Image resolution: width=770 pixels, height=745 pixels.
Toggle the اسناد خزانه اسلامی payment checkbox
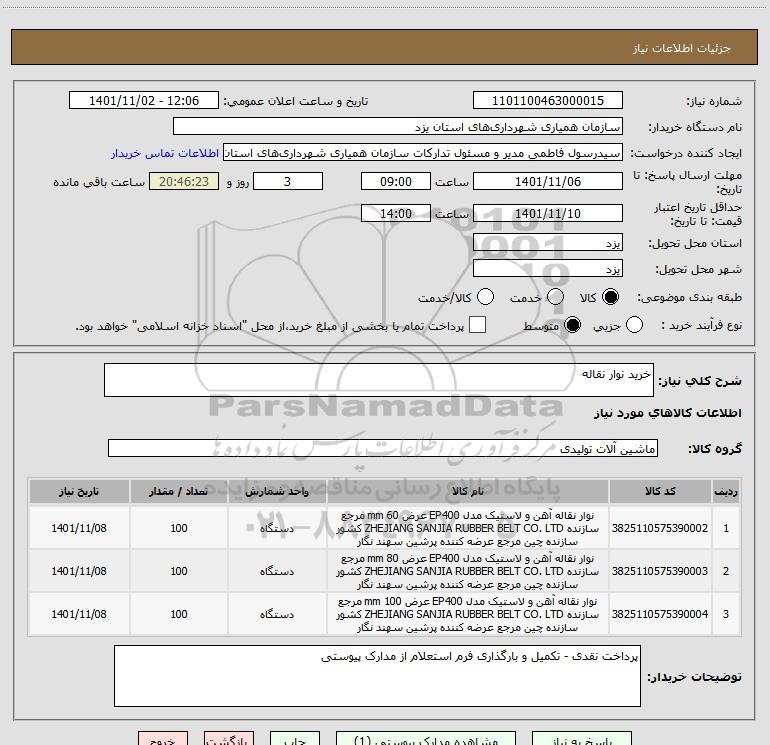click(477, 325)
